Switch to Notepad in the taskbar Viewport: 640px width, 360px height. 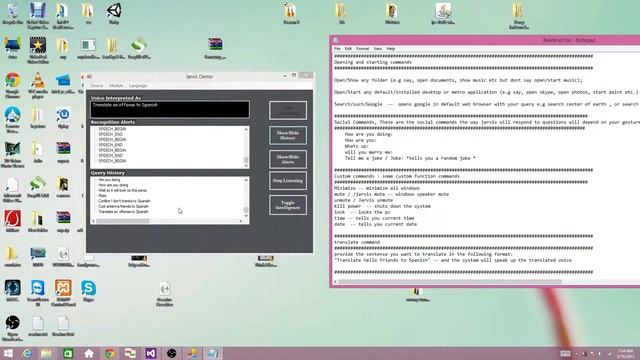pos(213,353)
